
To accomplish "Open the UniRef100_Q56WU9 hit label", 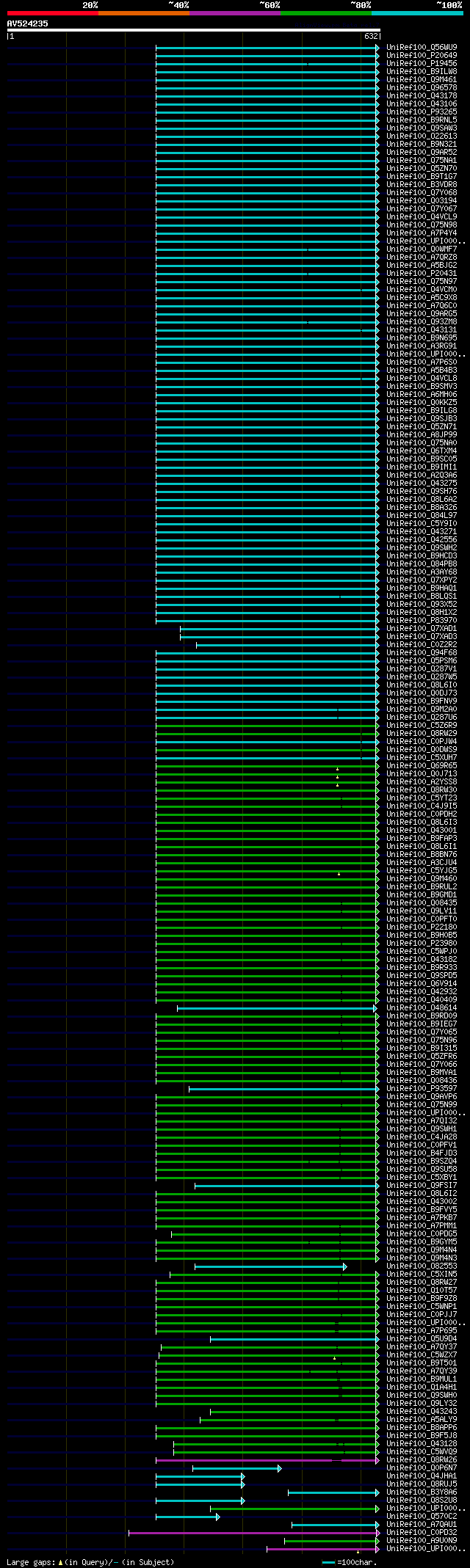I will [x=422, y=47].
